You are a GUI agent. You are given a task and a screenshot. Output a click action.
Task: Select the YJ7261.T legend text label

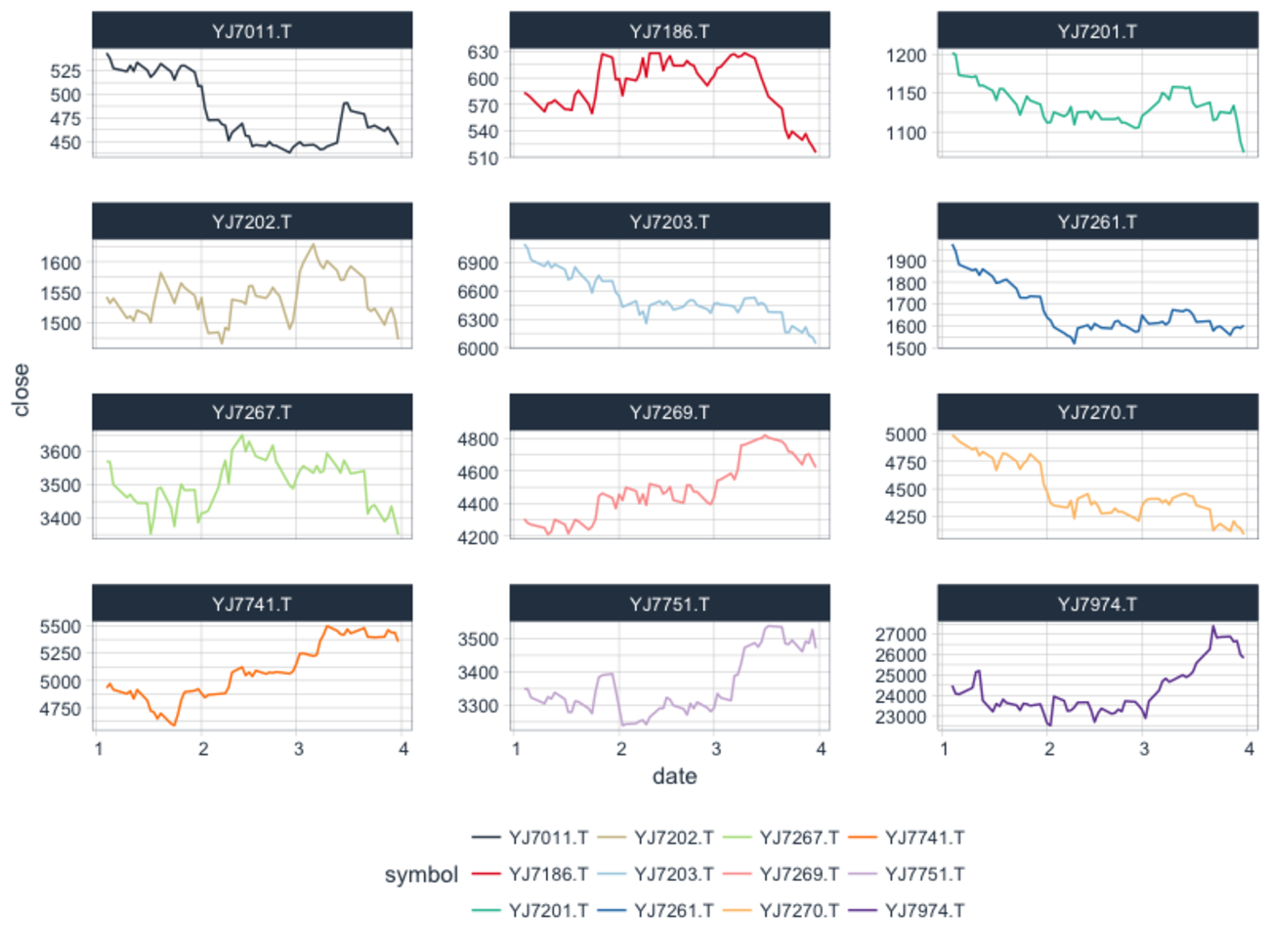[673, 911]
